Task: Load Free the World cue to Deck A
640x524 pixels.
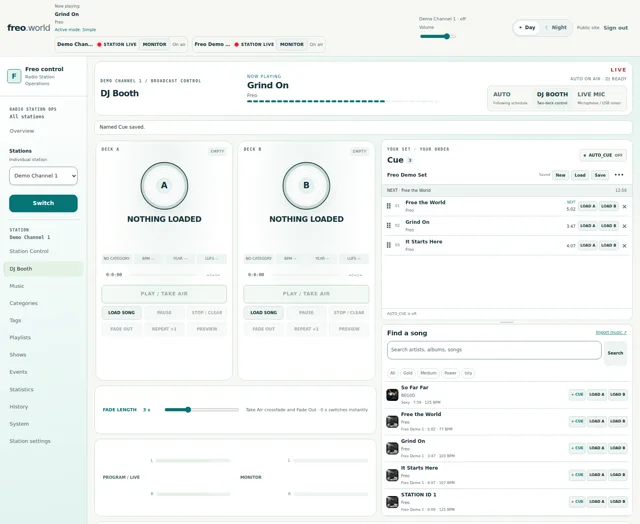Action: pyautogui.click(x=587, y=206)
